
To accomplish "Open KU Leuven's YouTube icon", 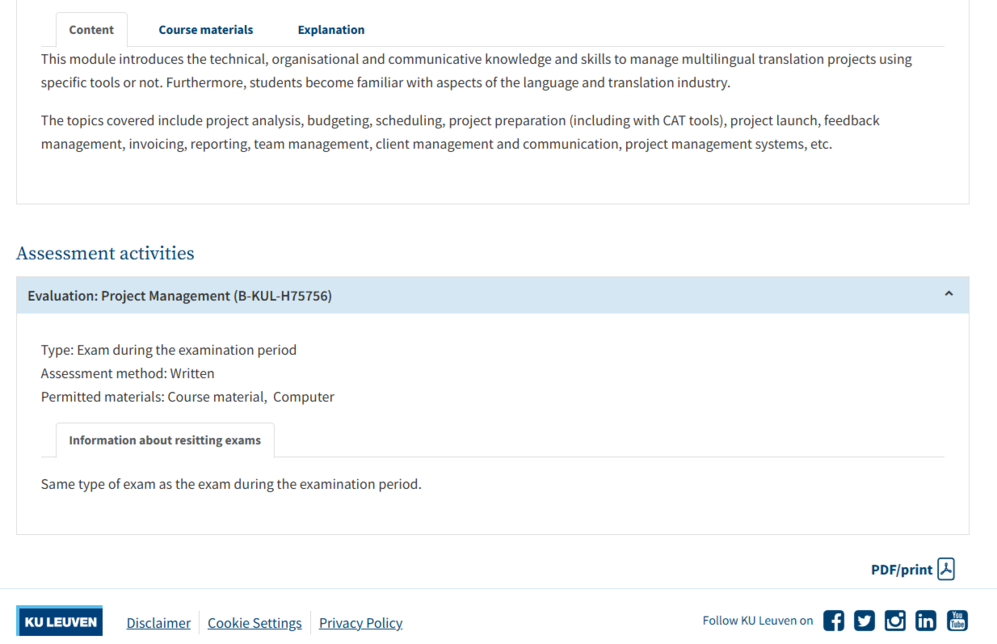I will (x=957, y=621).
